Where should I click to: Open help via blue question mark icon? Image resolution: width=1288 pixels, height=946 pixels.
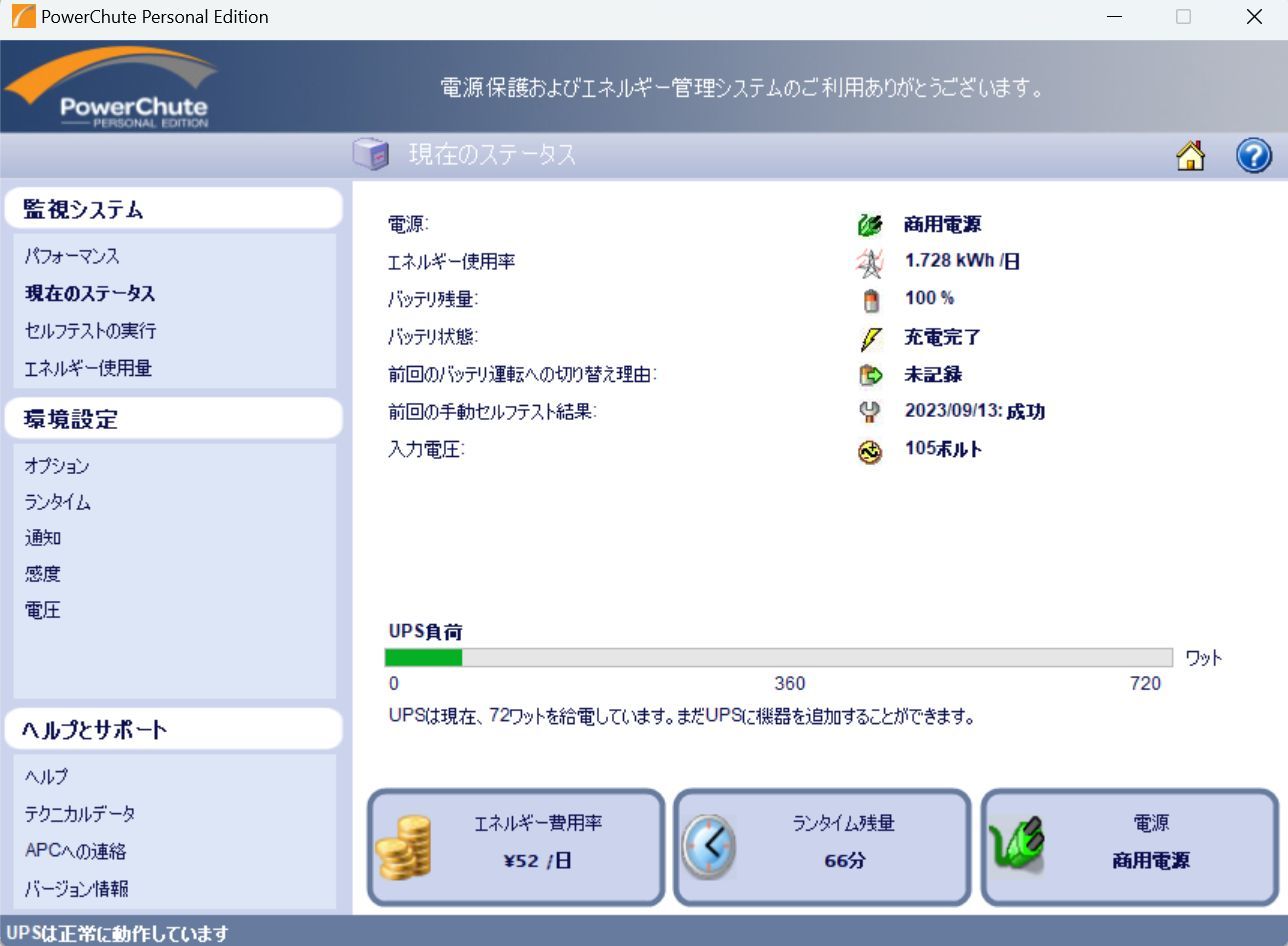click(1253, 156)
